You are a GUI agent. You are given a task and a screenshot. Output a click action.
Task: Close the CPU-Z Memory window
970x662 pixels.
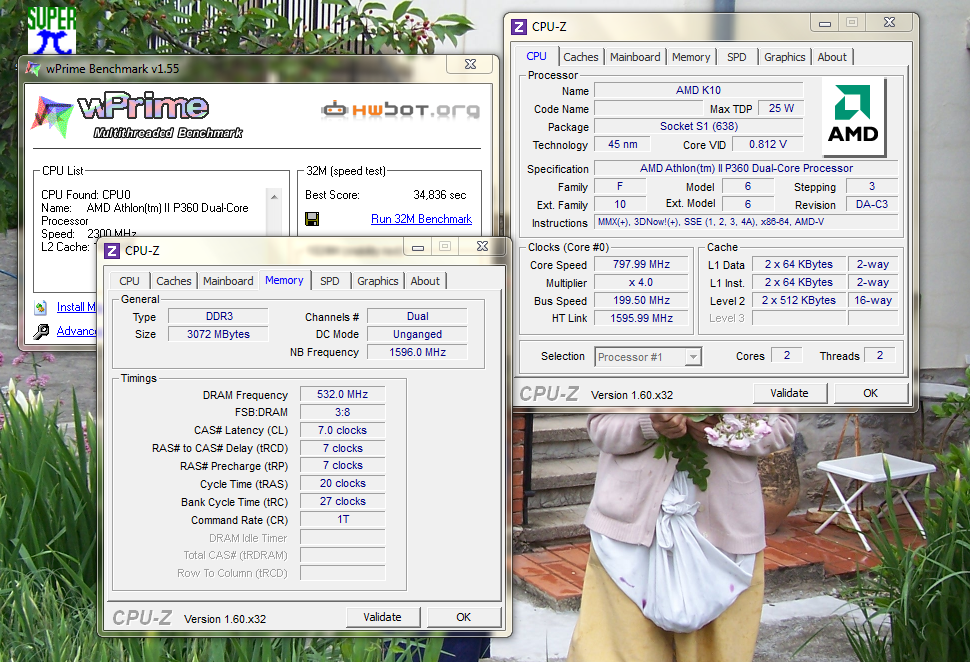(483, 246)
